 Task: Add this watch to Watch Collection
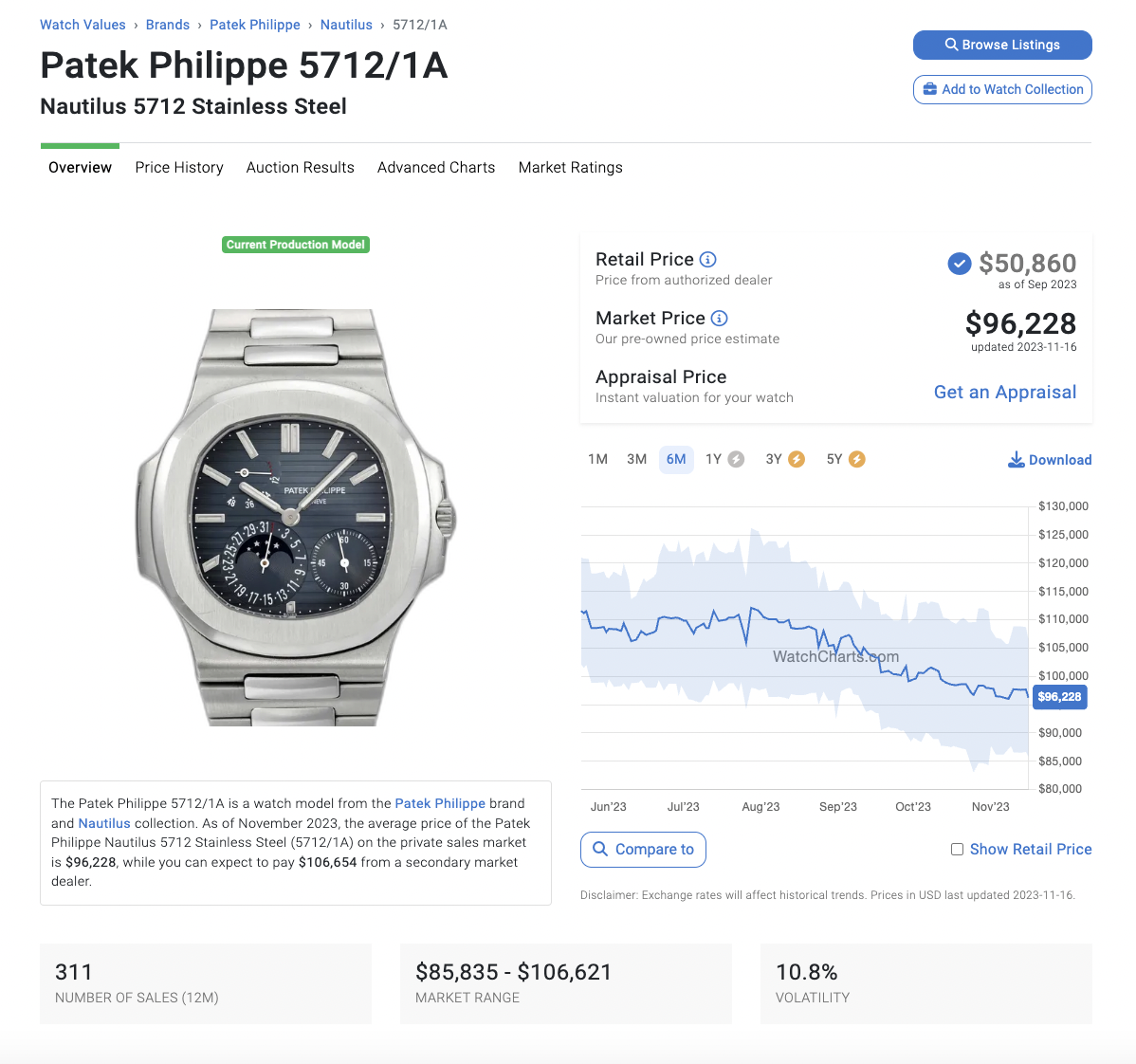tap(1002, 90)
